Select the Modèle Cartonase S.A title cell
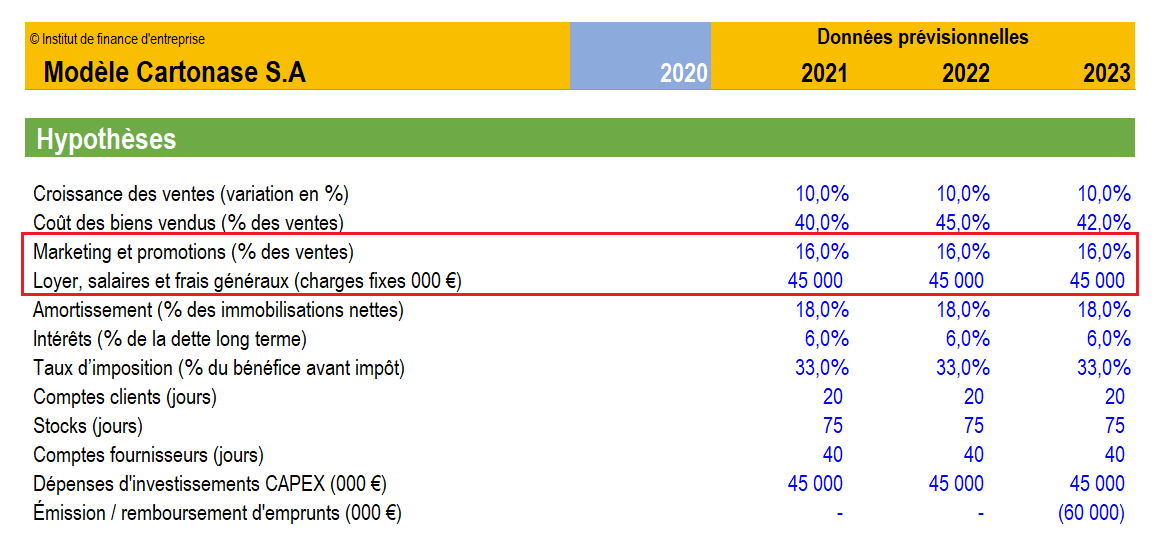Viewport: 1162px width, 560px height. pos(175,73)
